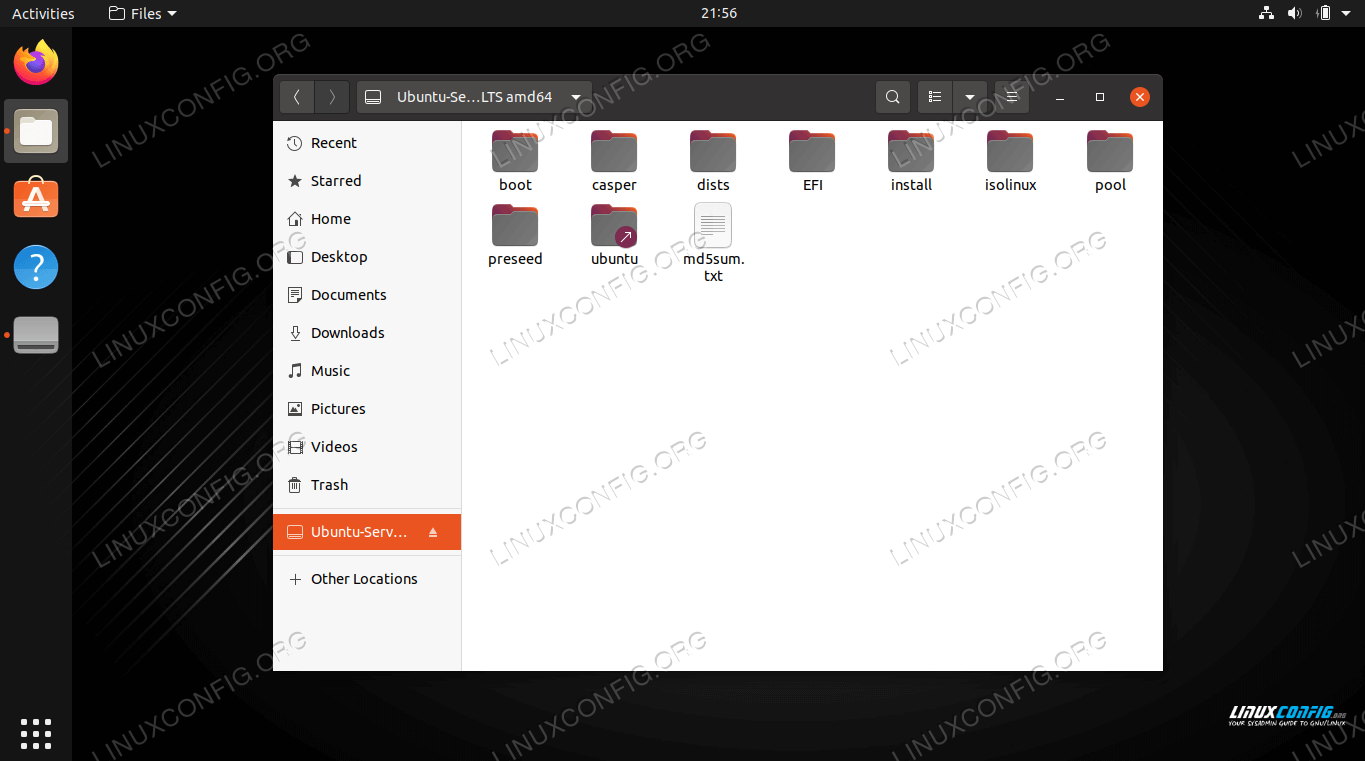Select the md5sum.txt file
This screenshot has width=1365, height=761.
pyautogui.click(x=713, y=242)
